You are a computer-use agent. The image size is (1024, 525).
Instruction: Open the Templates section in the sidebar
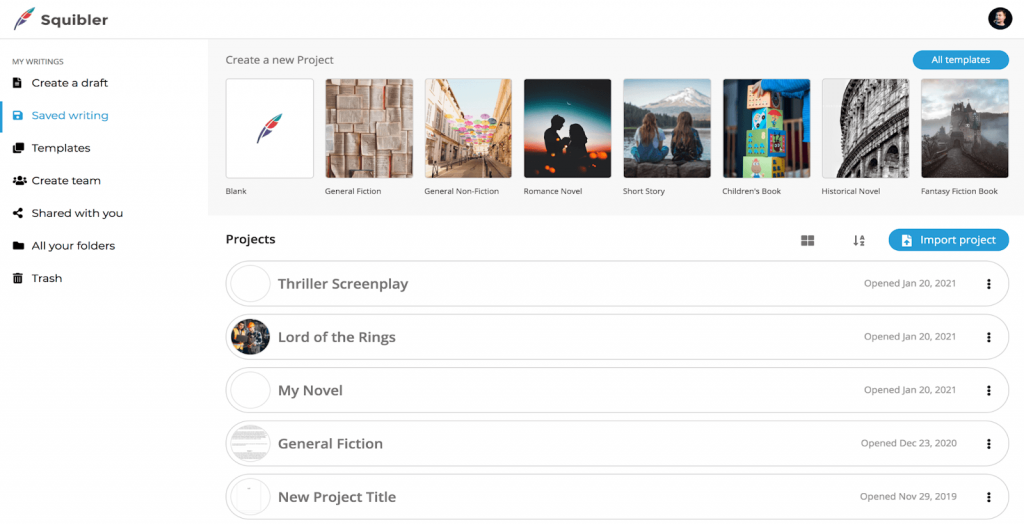coord(61,148)
